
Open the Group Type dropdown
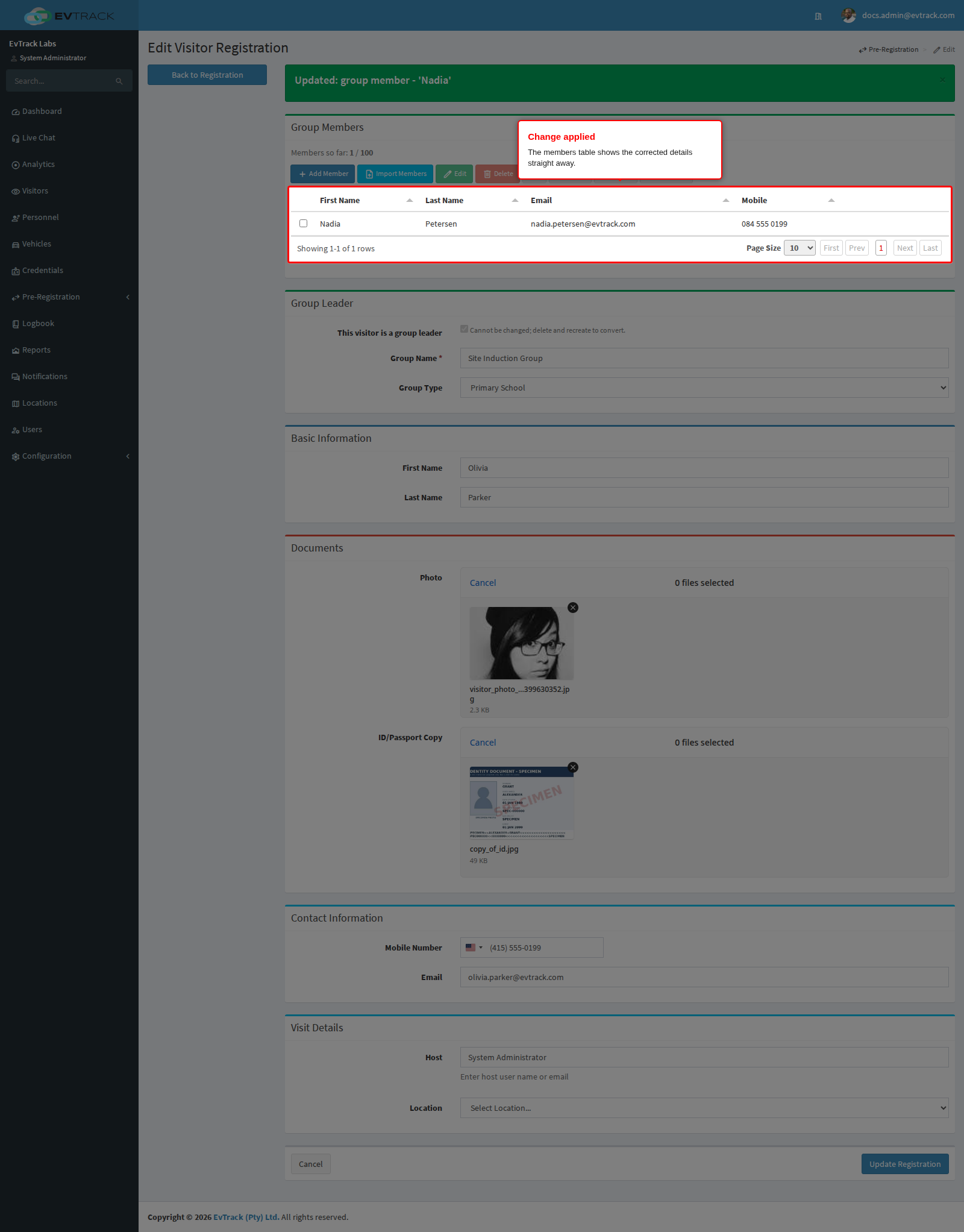[704, 388]
